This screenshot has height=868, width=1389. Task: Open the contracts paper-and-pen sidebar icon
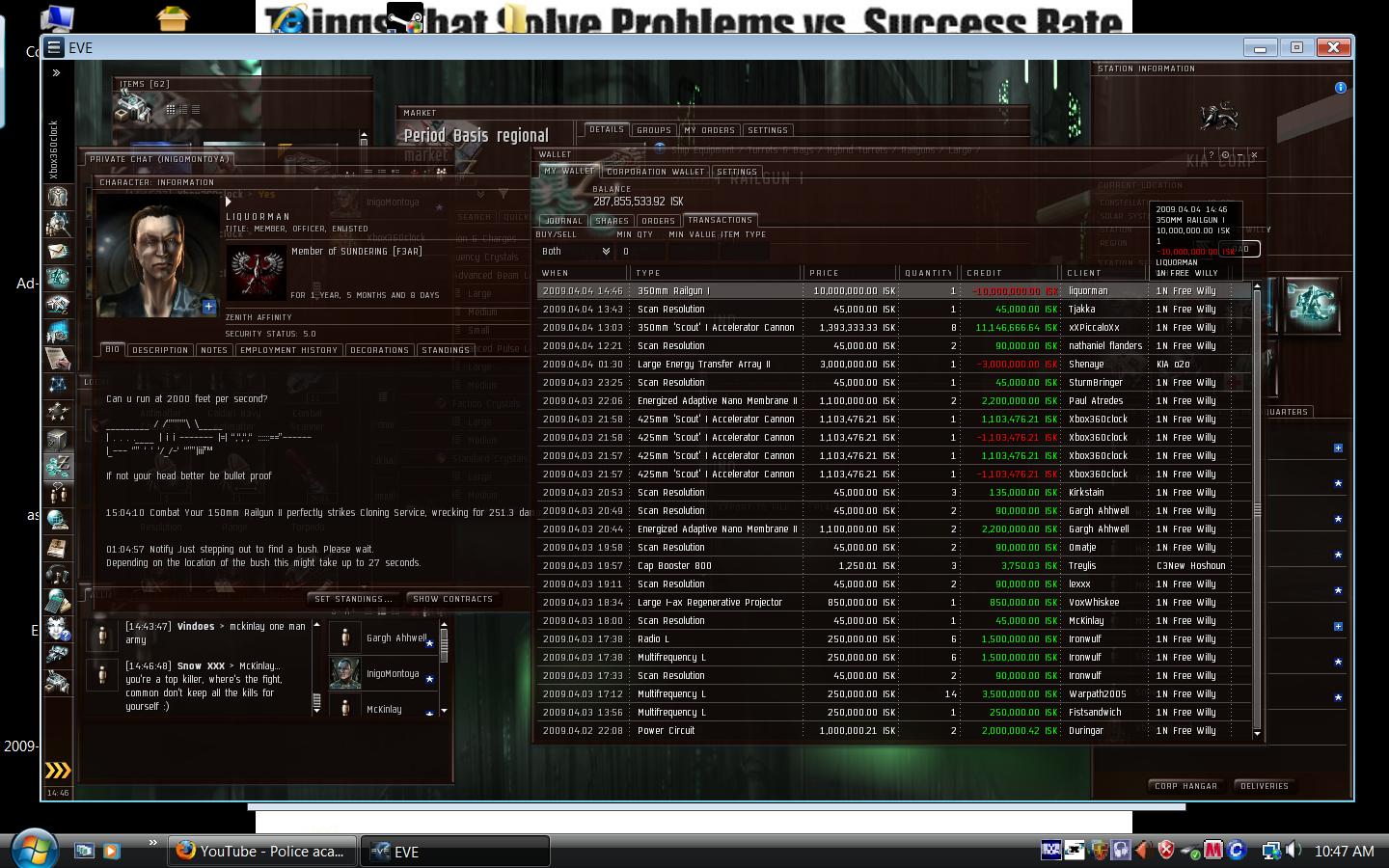[x=58, y=359]
